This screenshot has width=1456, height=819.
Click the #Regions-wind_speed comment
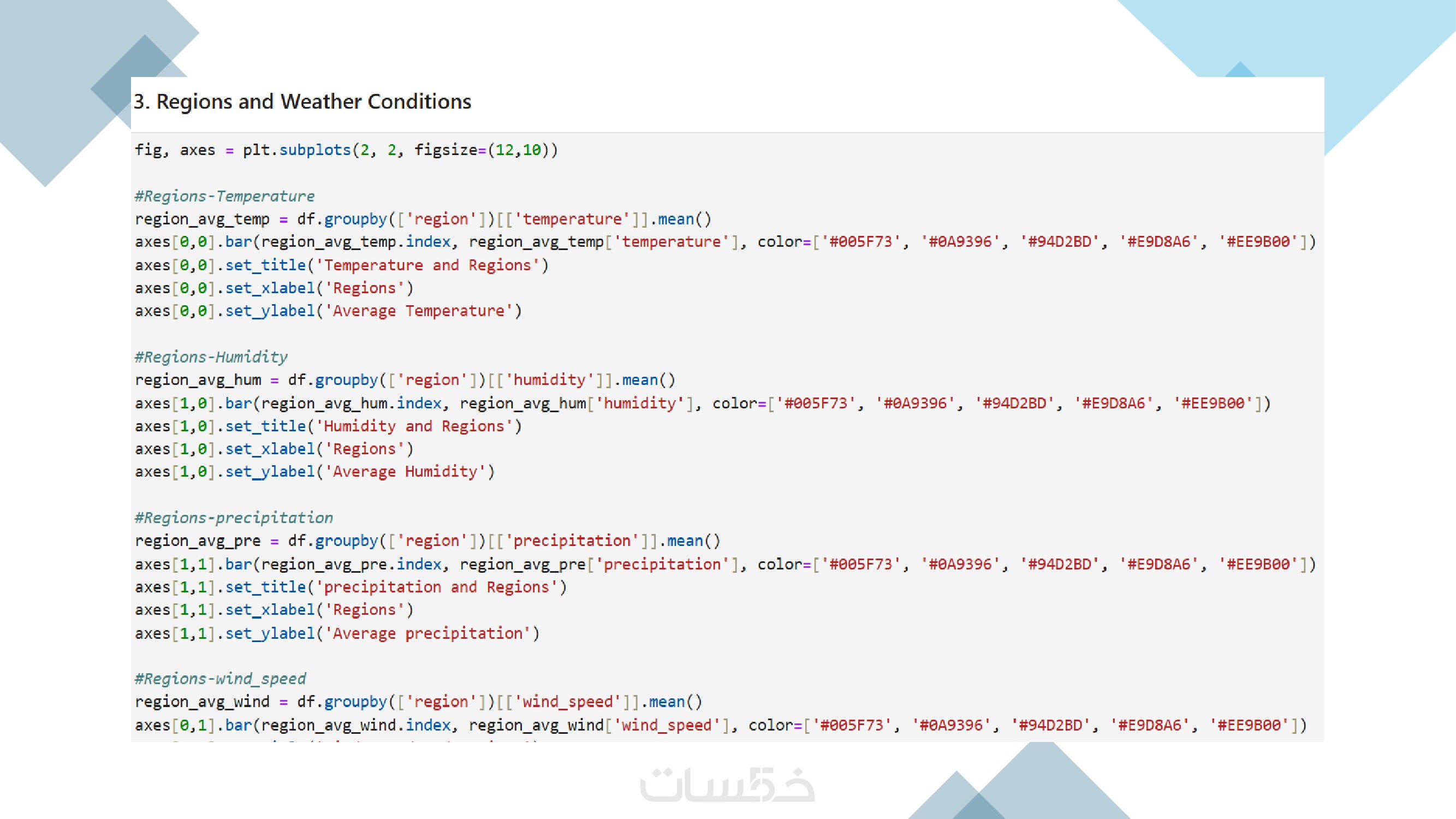tap(220, 679)
